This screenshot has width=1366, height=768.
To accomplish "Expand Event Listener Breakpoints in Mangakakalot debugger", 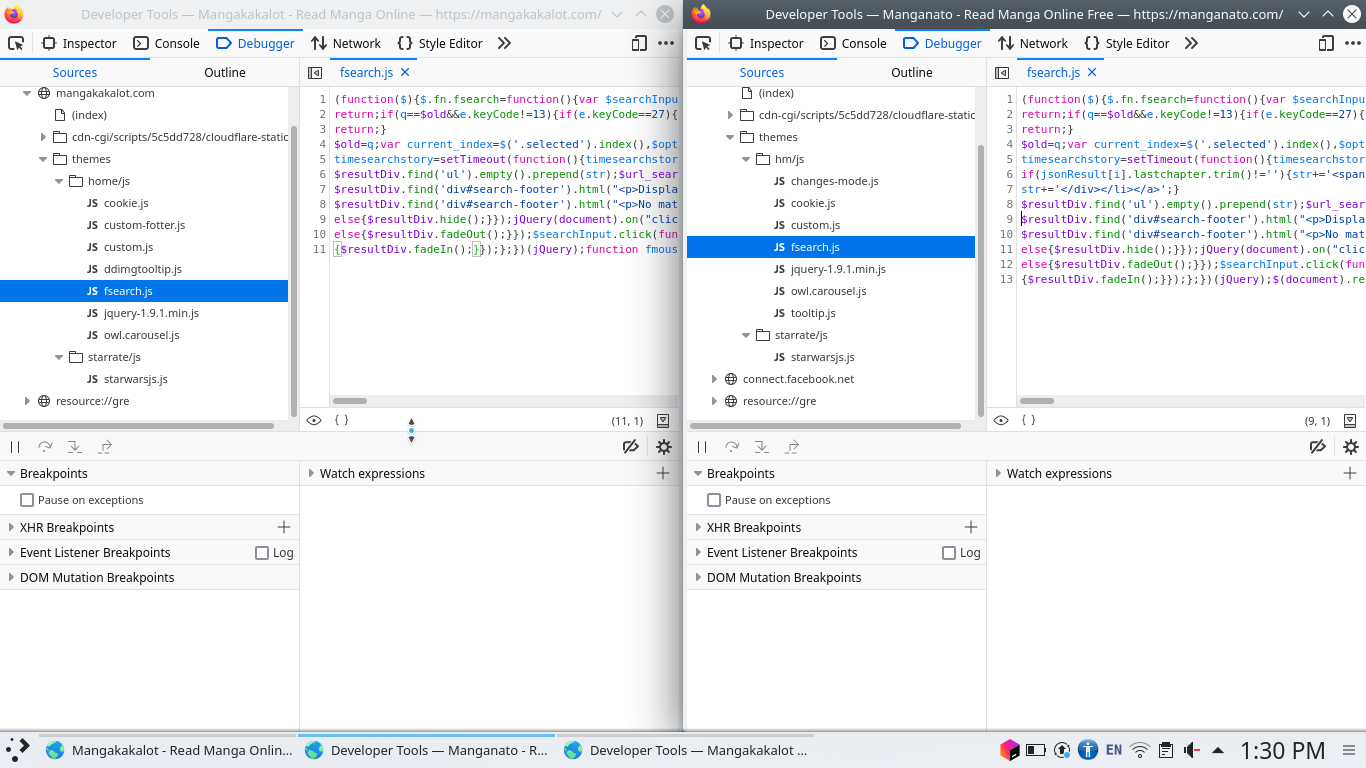I will (x=11, y=553).
